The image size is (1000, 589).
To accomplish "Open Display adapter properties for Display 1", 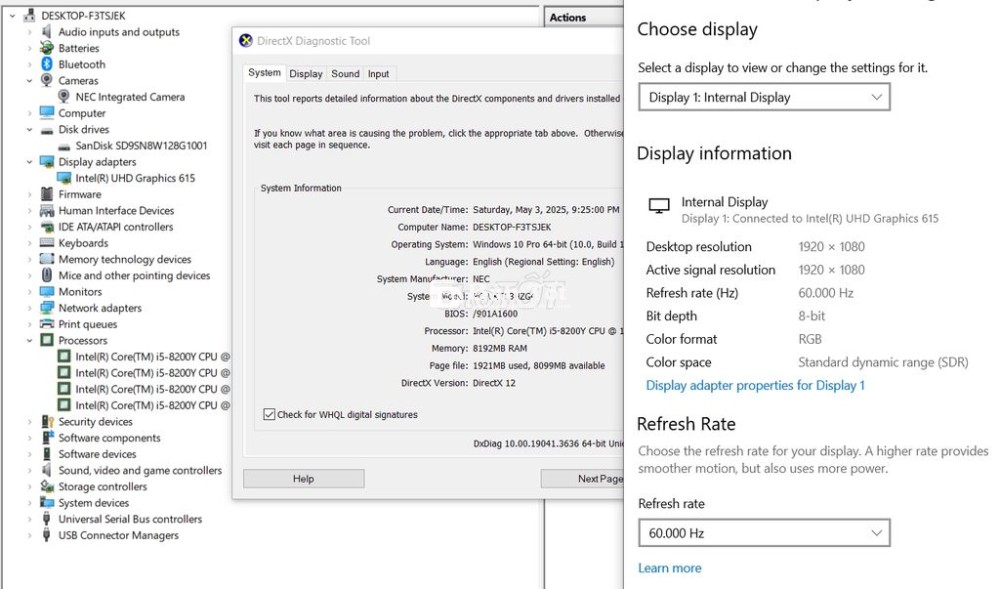I will click(755, 386).
